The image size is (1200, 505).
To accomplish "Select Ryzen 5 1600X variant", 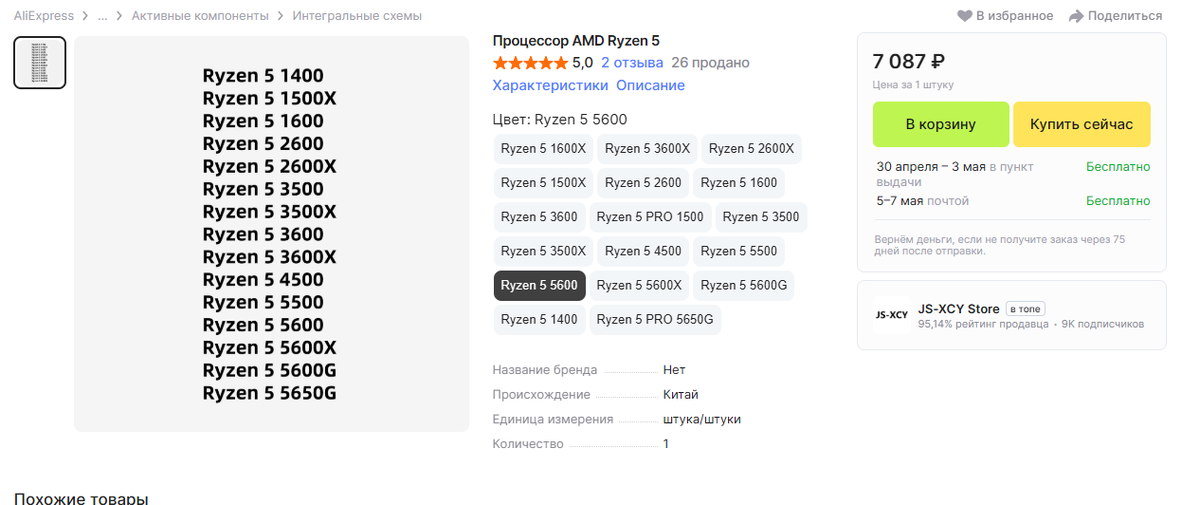I will click(x=543, y=149).
